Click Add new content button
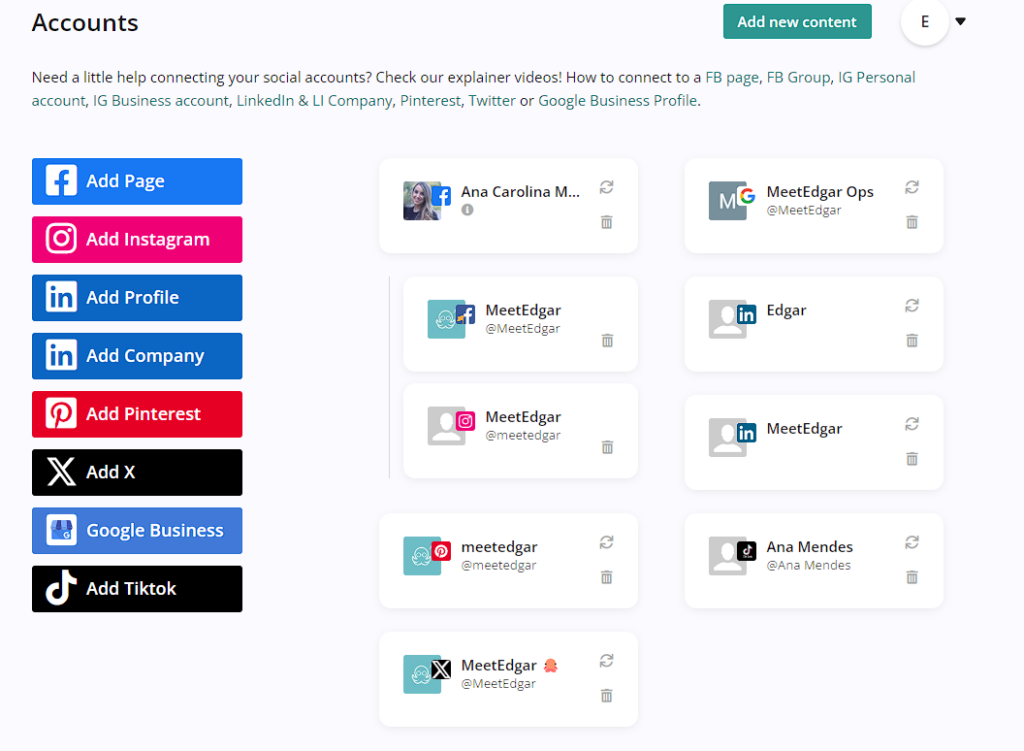 tap(797, 22)
